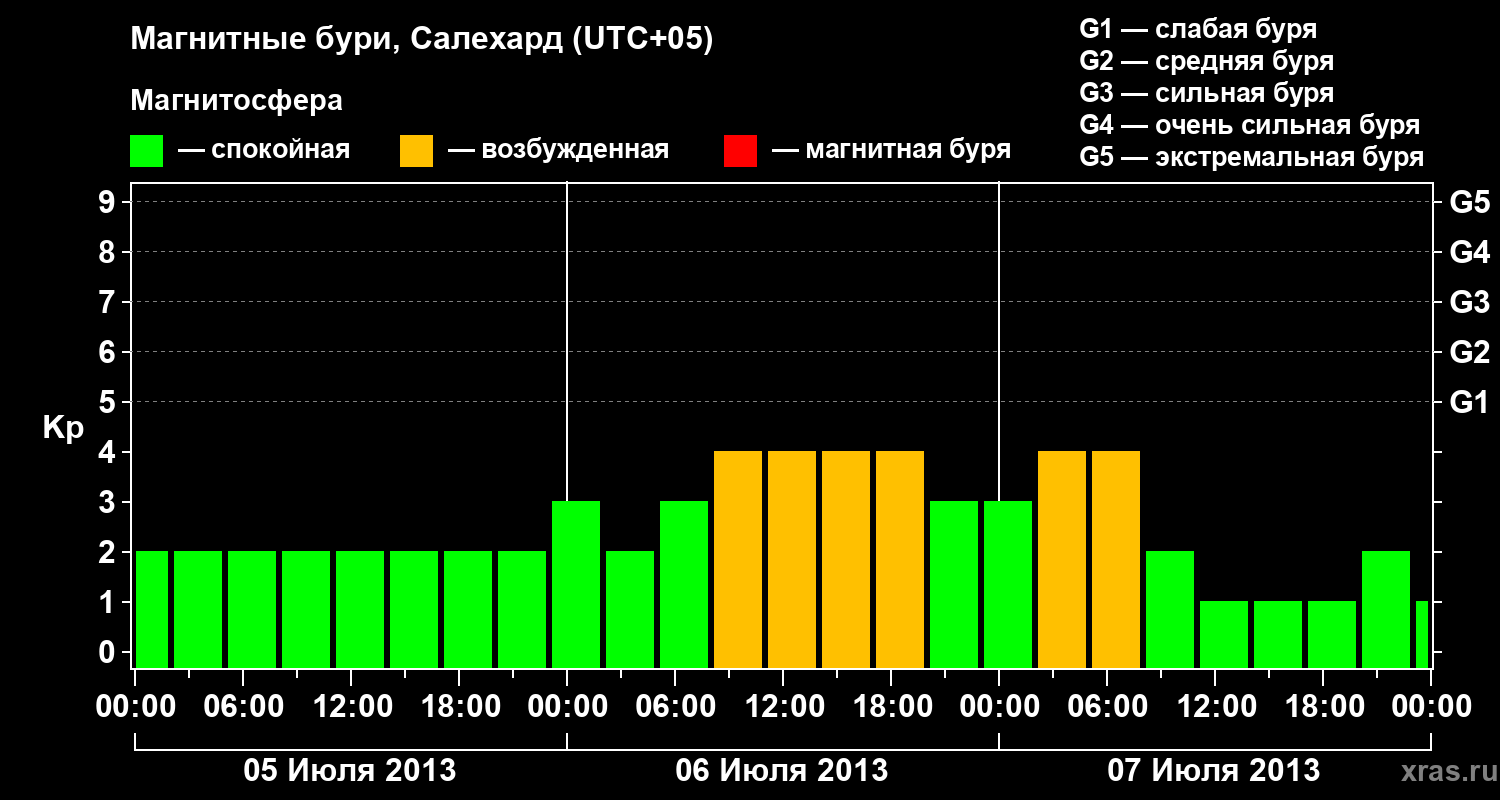Image resolution: width=1500 pixels, height=800 pixels.
Task: Click the orange bar at 03:00–06:00 on 07 Июля
Action: (x=1062, y=559)
